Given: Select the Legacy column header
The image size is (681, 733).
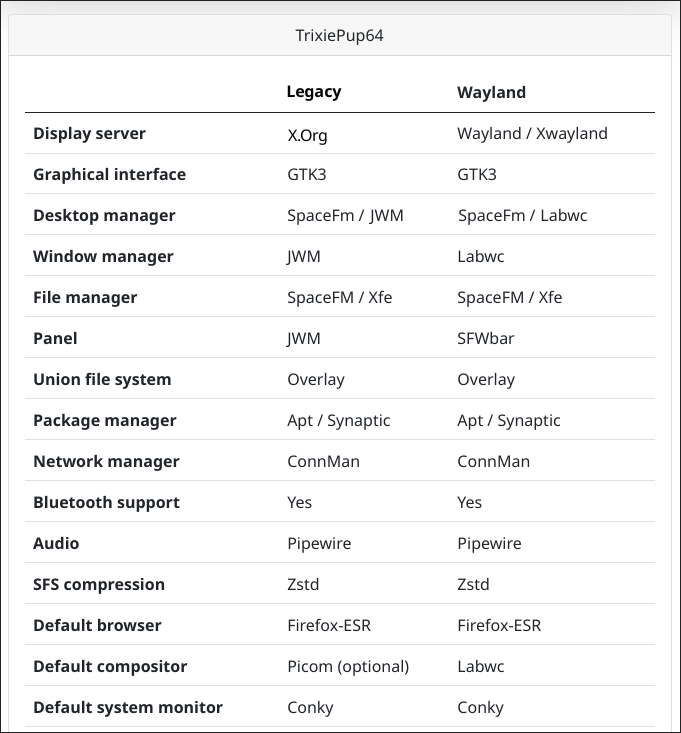Looking at the screenshot, I should 314,92.
